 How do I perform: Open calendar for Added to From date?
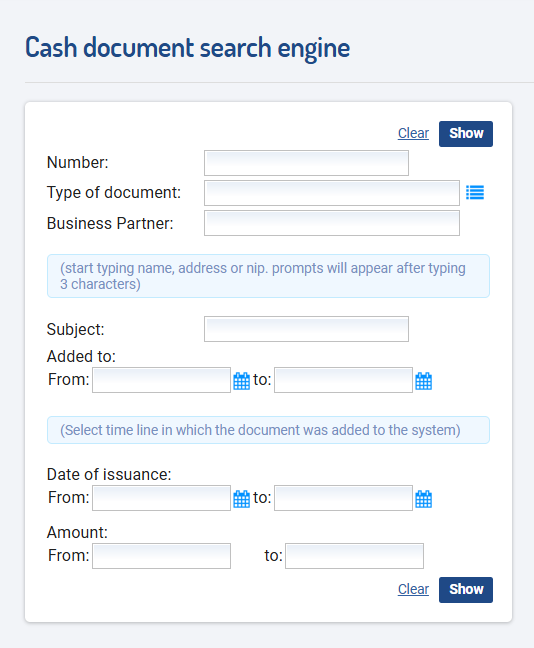[x=241, y=381]
